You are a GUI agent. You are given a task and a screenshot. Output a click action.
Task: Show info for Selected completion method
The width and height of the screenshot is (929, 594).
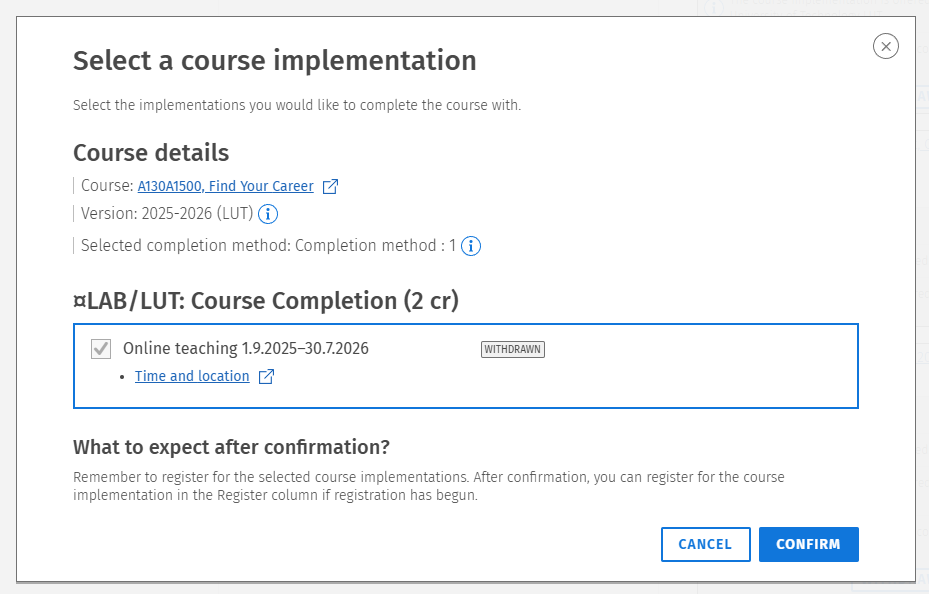pyautogui.click(x=471, y=246)
